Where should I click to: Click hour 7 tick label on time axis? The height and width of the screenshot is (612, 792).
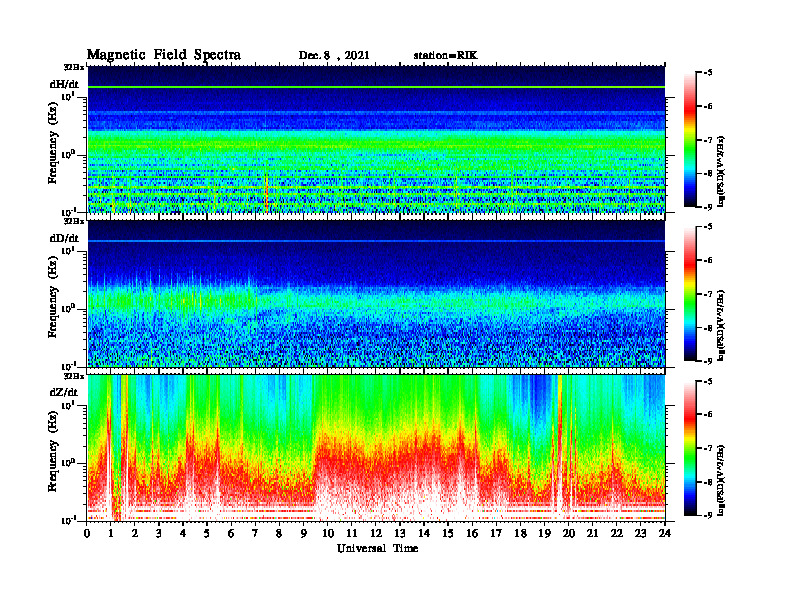point(255,533)
